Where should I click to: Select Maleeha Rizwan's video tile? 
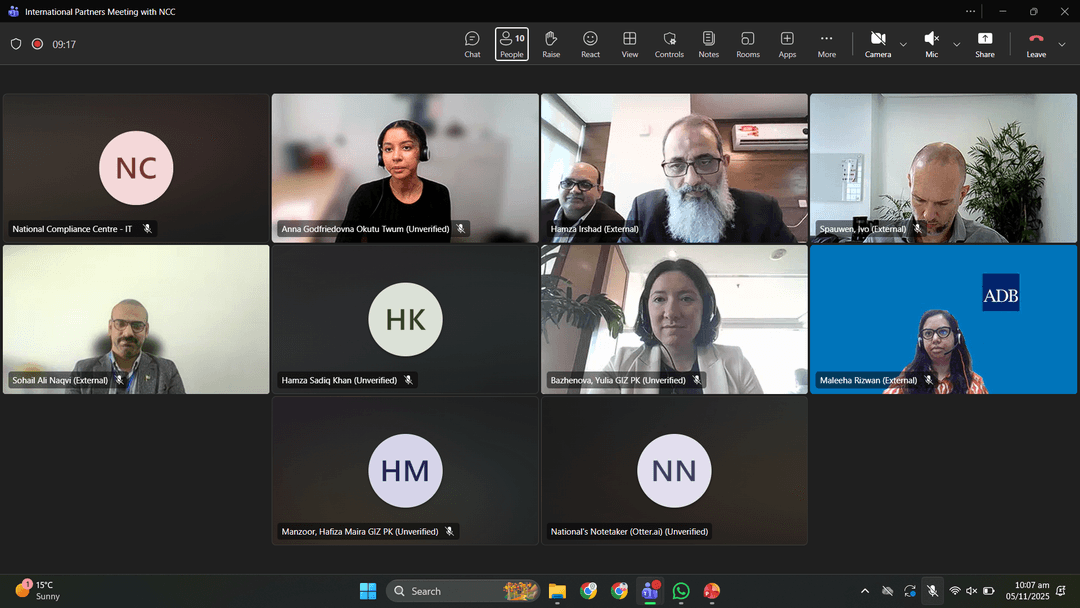(943, 319)
